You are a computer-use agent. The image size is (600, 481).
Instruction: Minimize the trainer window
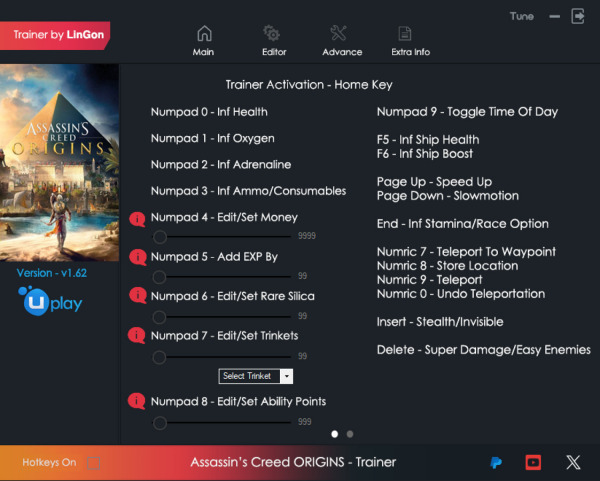tap(554, 16)
